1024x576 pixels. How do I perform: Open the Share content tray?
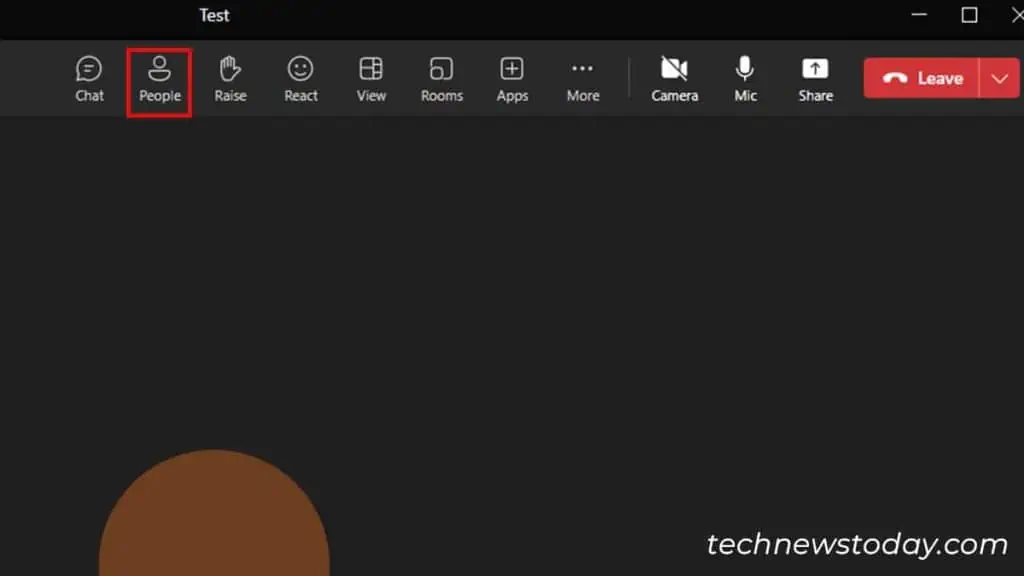pos(815,78)
